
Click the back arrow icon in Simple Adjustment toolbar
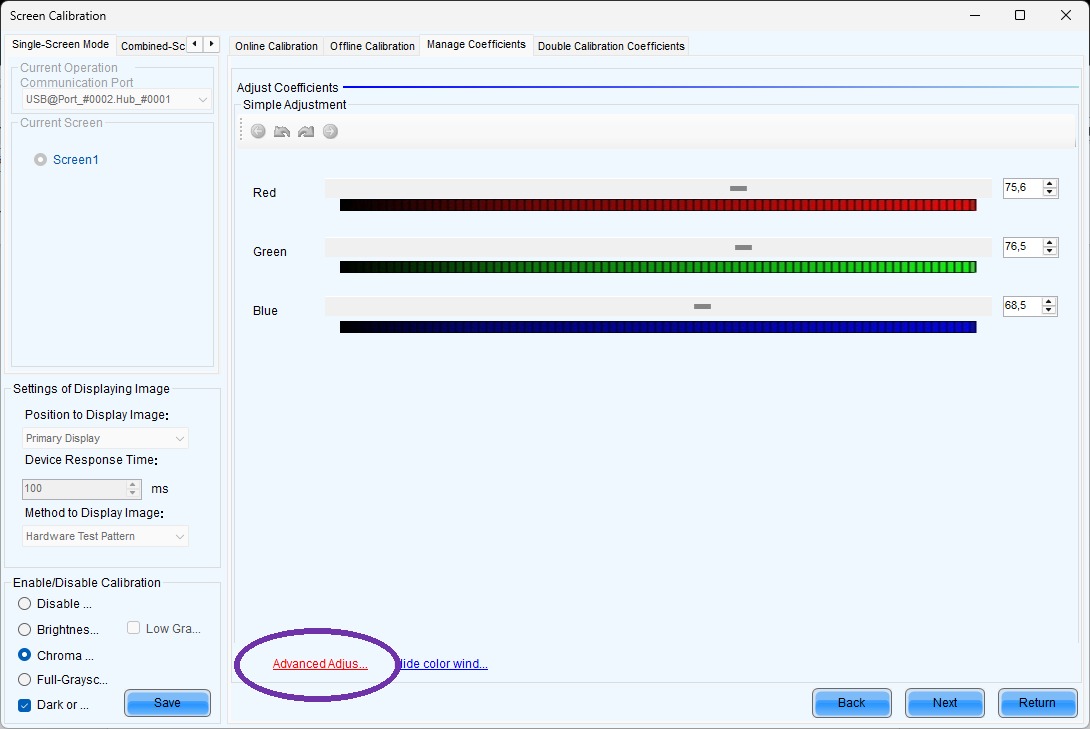(x=258, y=131)
